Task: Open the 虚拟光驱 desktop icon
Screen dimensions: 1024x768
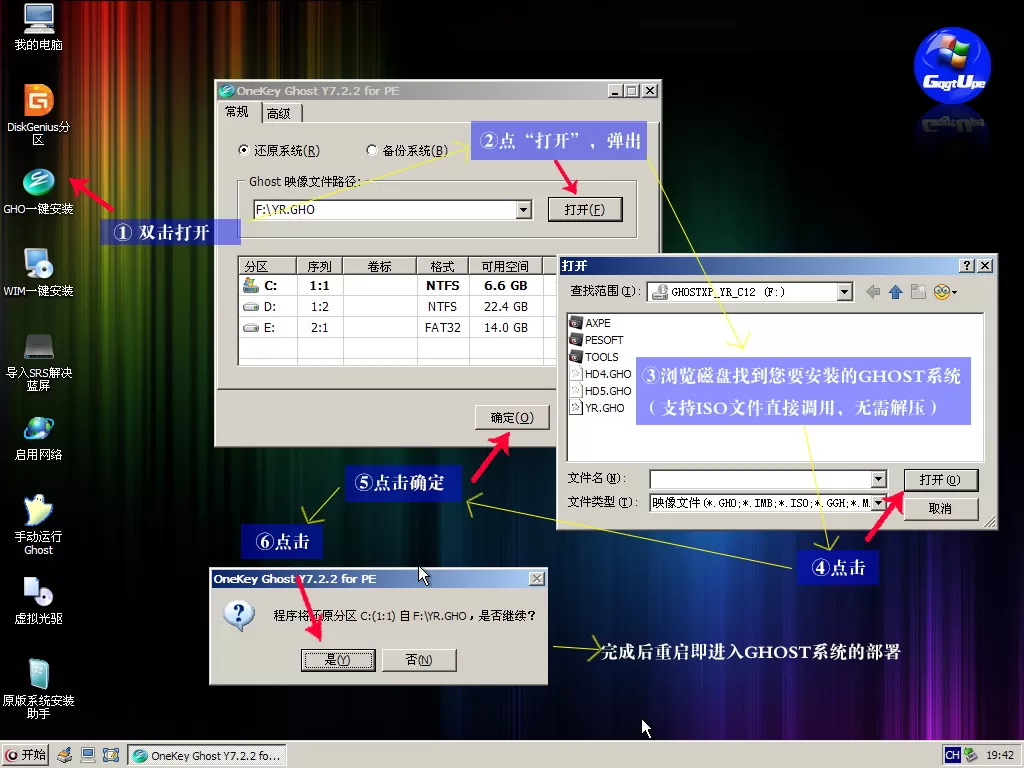Action: point(38,593)
